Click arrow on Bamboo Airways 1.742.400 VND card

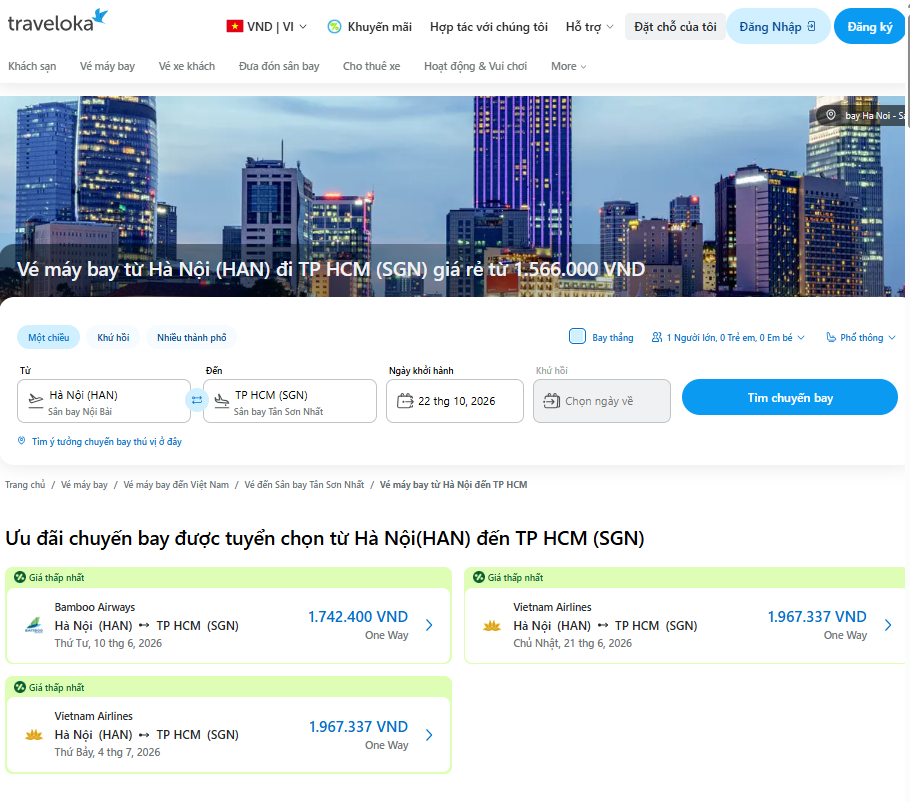point(429,625)
